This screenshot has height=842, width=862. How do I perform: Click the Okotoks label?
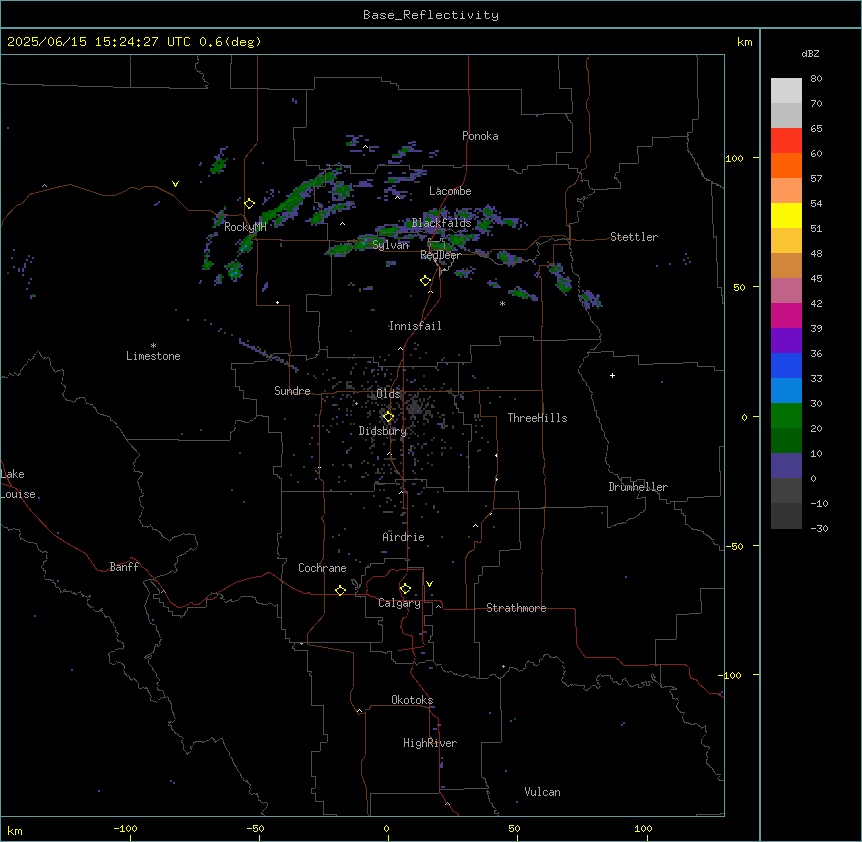pos(412,700)
